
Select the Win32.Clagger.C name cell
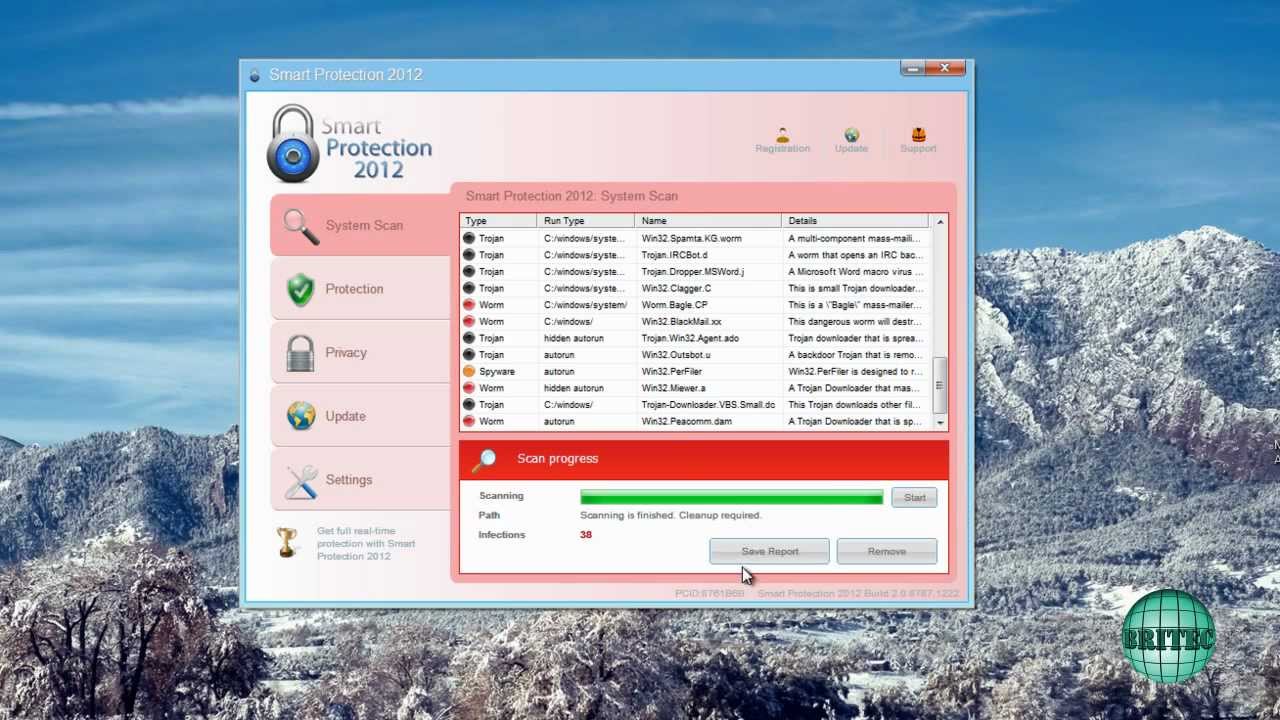pos(676,288)
